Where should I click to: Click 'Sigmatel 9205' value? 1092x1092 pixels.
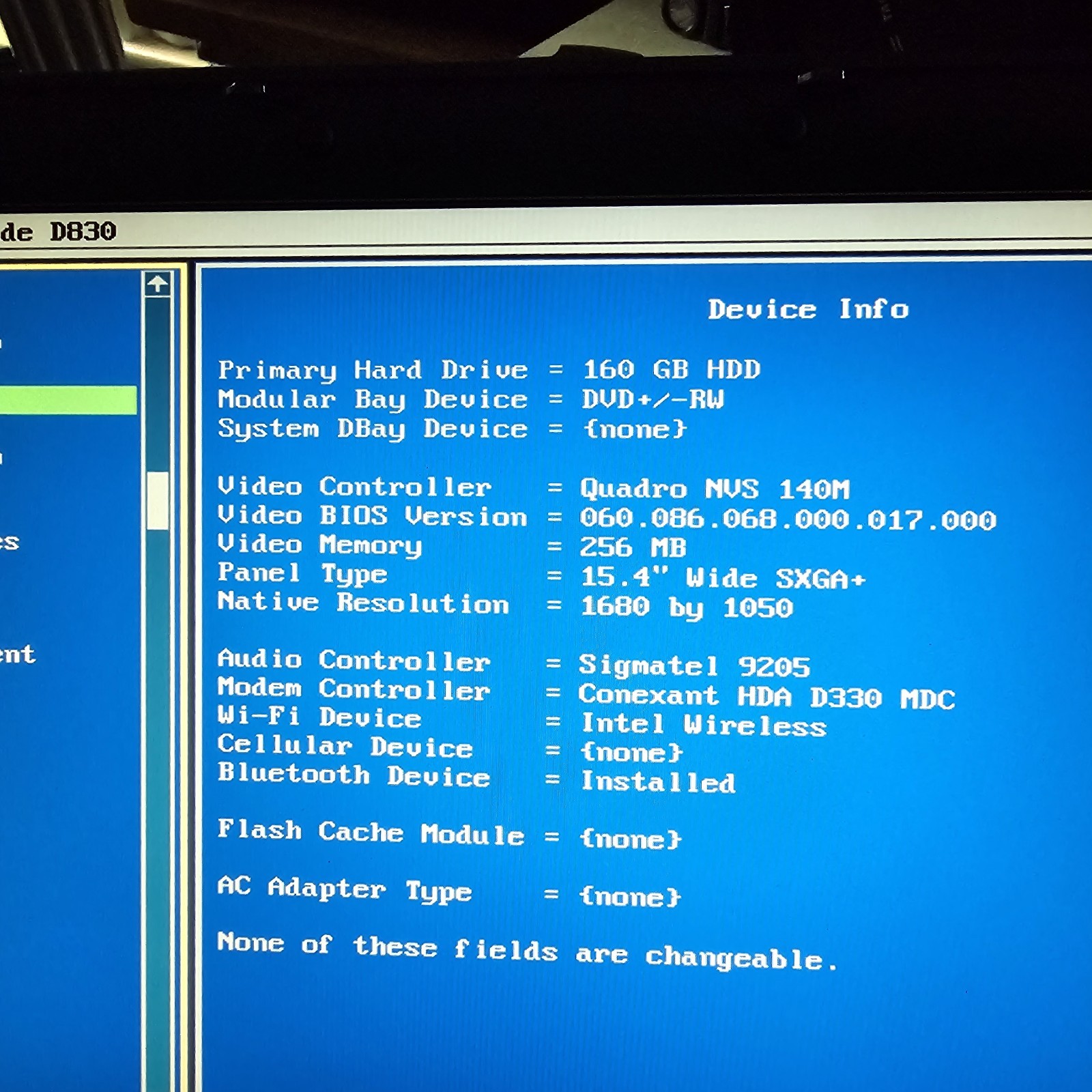coord(694,665)
